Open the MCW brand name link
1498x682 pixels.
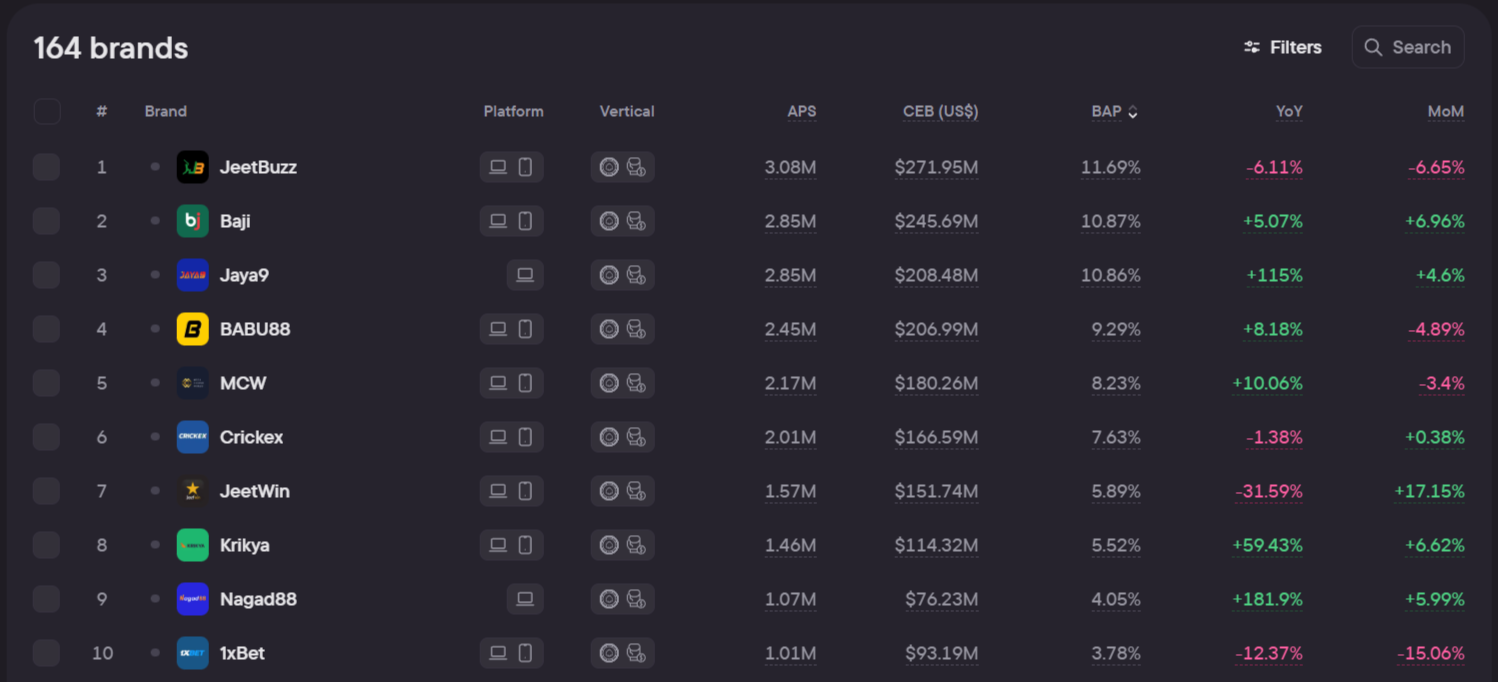pyautogui.click(x=243, y=383)
